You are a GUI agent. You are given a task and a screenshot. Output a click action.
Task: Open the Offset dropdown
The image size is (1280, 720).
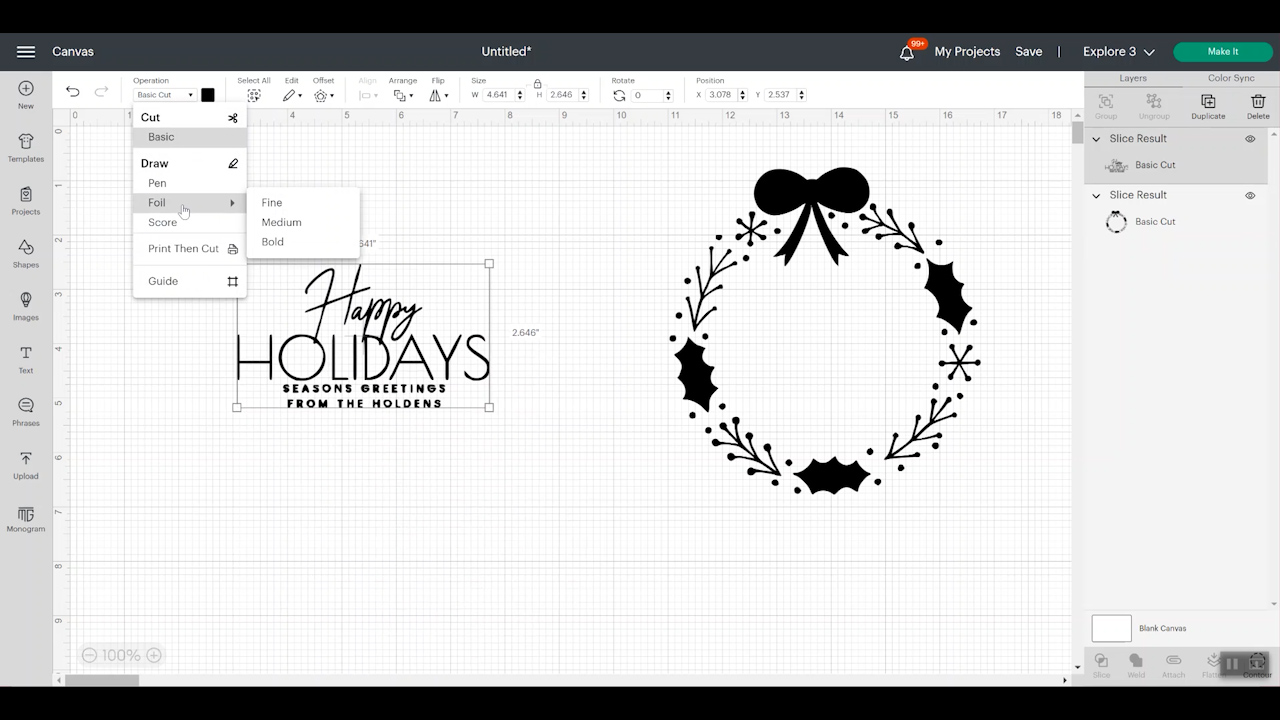323,95
